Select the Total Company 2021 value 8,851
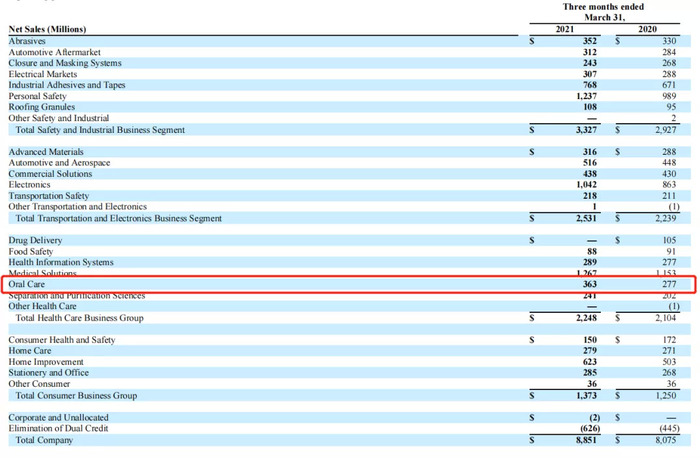This screenshot has width=700, height=458. (586, 440)
